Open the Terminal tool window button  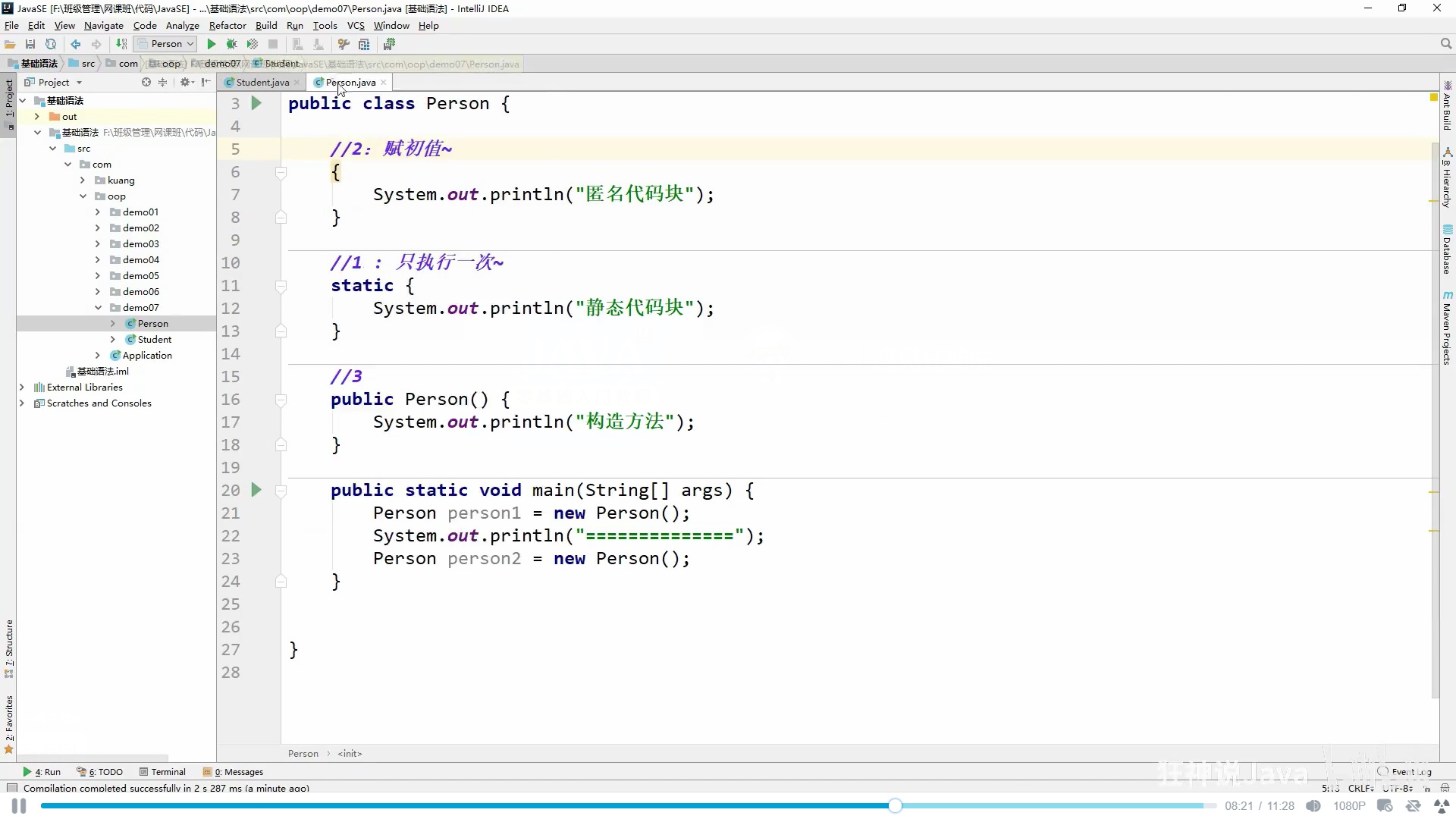coord(162,772)
